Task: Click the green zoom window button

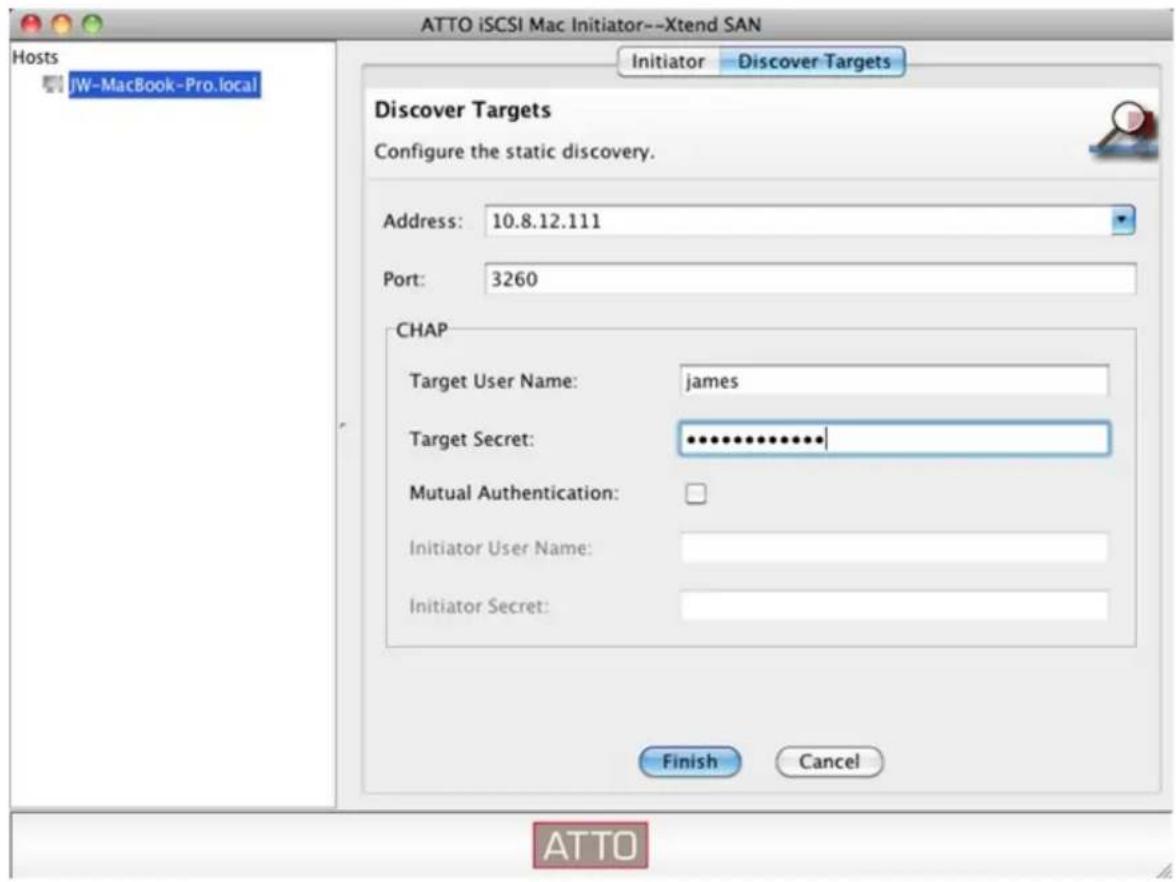Action: click(92, 24)
